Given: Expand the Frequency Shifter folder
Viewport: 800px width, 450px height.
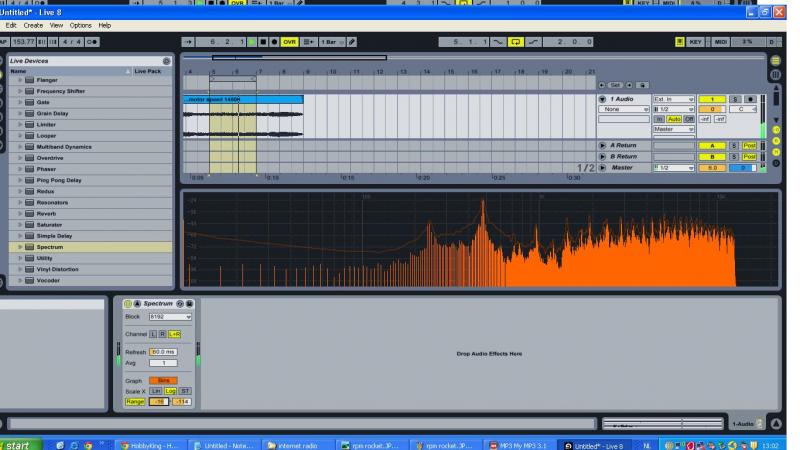Looking at the screenshot, I should (x=20, y=91).
